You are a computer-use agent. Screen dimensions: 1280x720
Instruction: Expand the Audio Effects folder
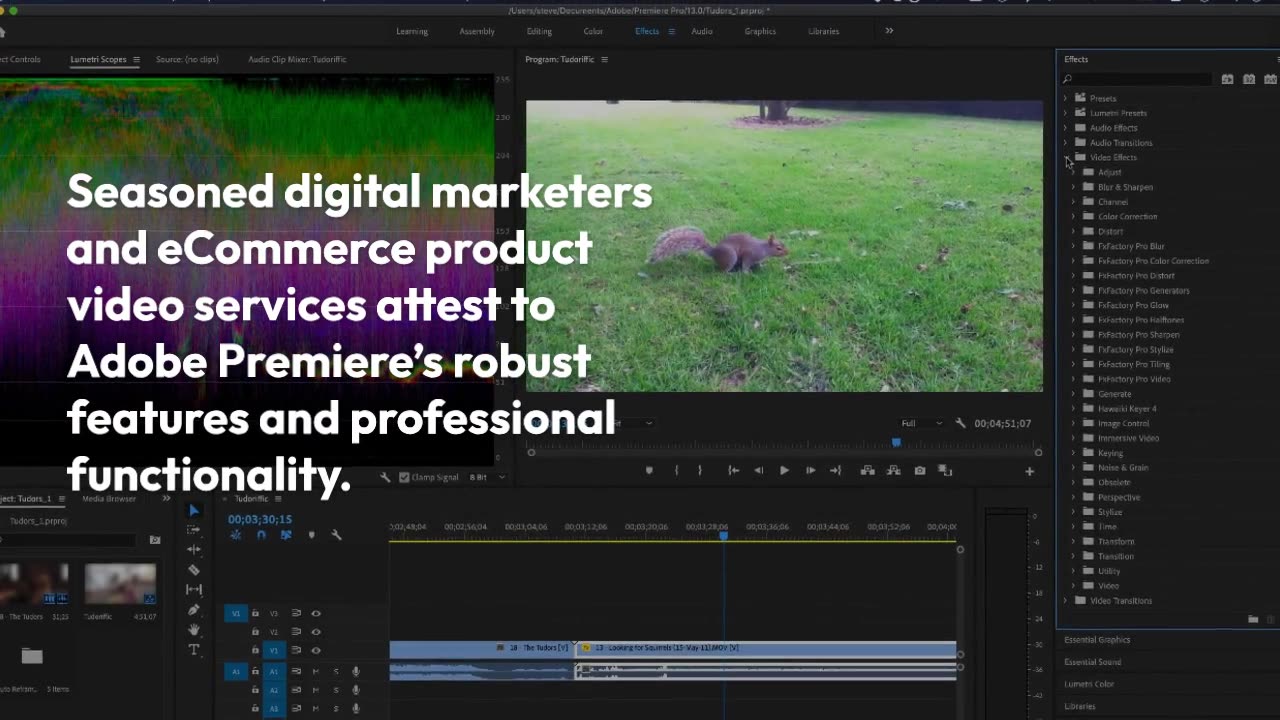[x=1065, y=128]
